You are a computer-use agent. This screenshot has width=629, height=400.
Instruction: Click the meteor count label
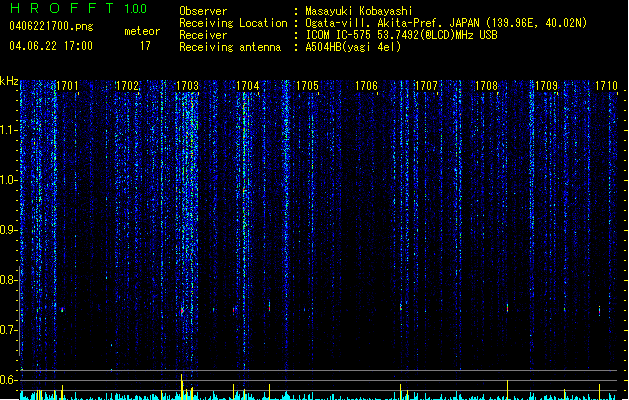(x=142, y=31)
